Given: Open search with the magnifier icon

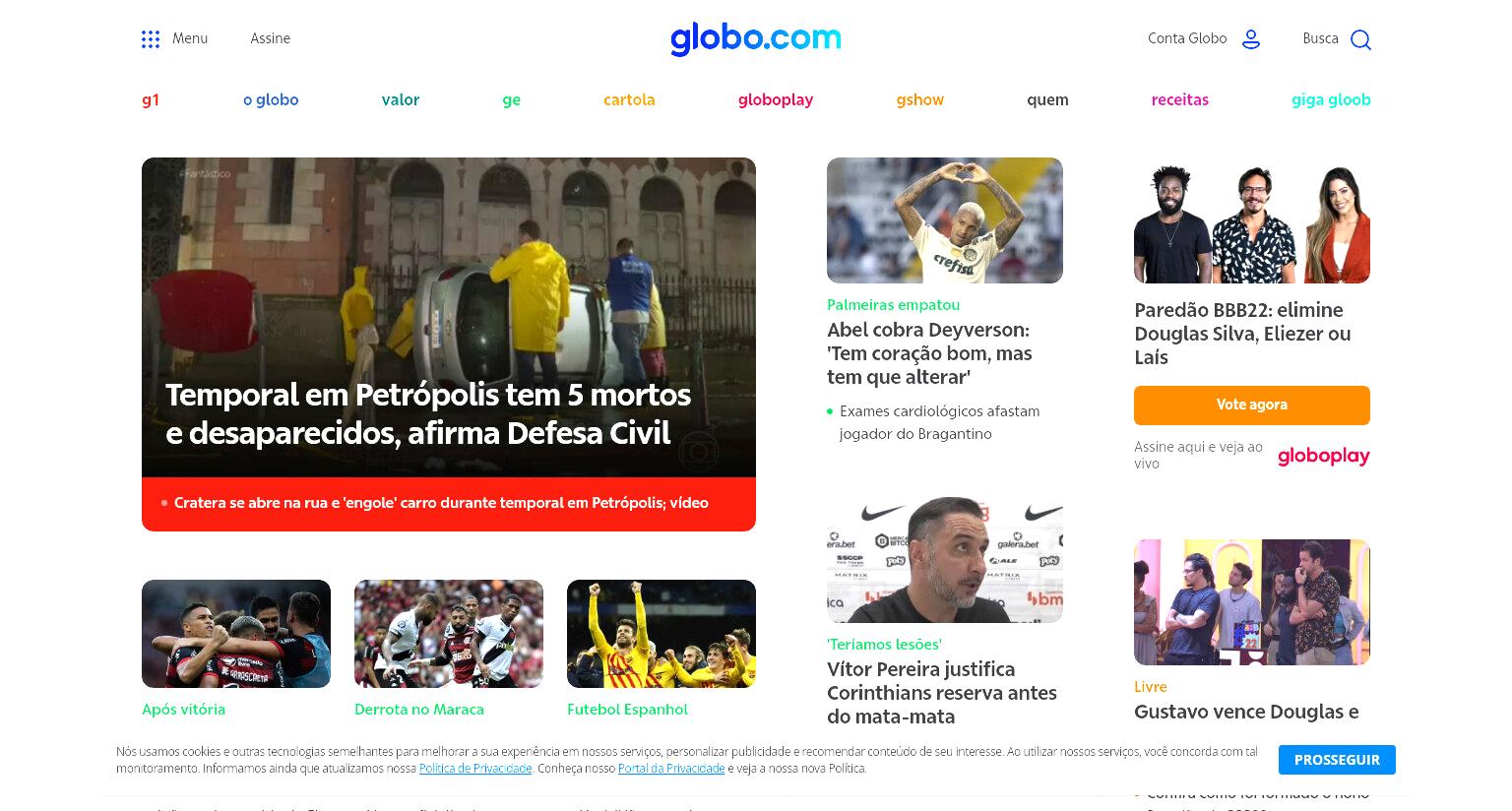Looking at the screenshot, I should 1360,39.
